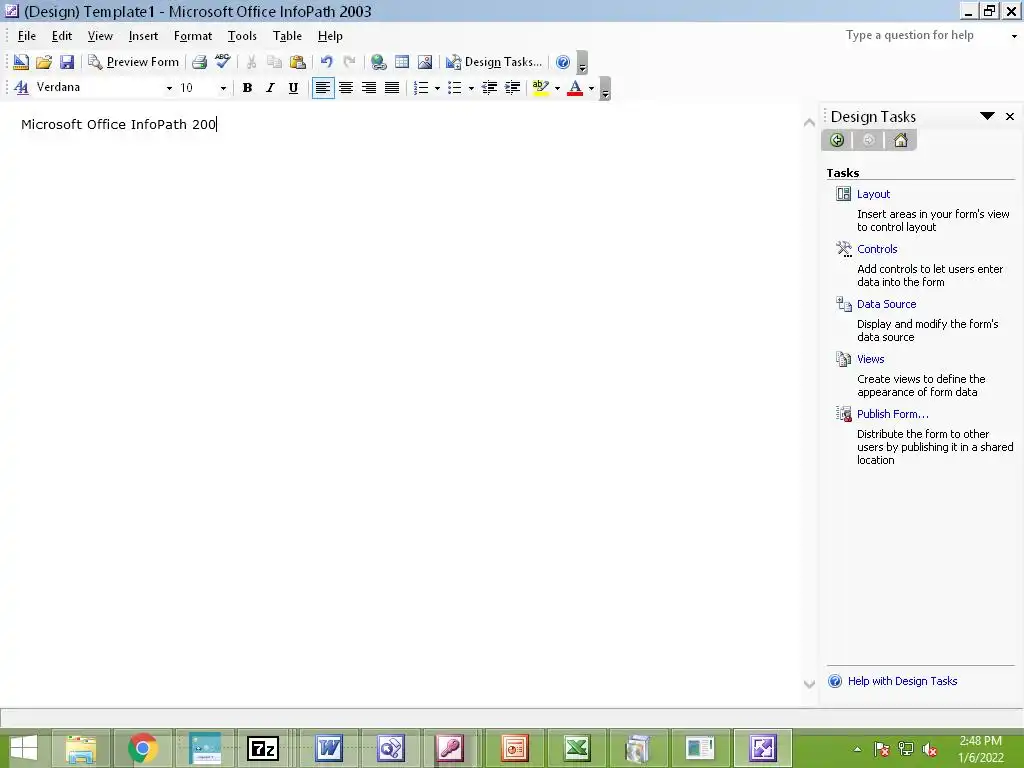Select Justify alignment

[392, 88]
